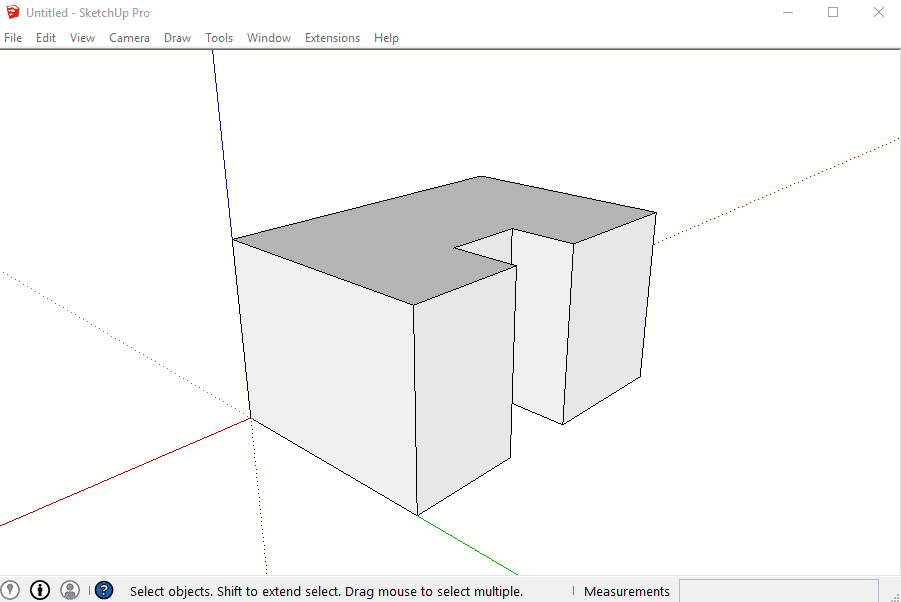Viewport: 901px width, 602px height.
Task: Open the Instructor help question-mark icon
Action: coord(104,590)
